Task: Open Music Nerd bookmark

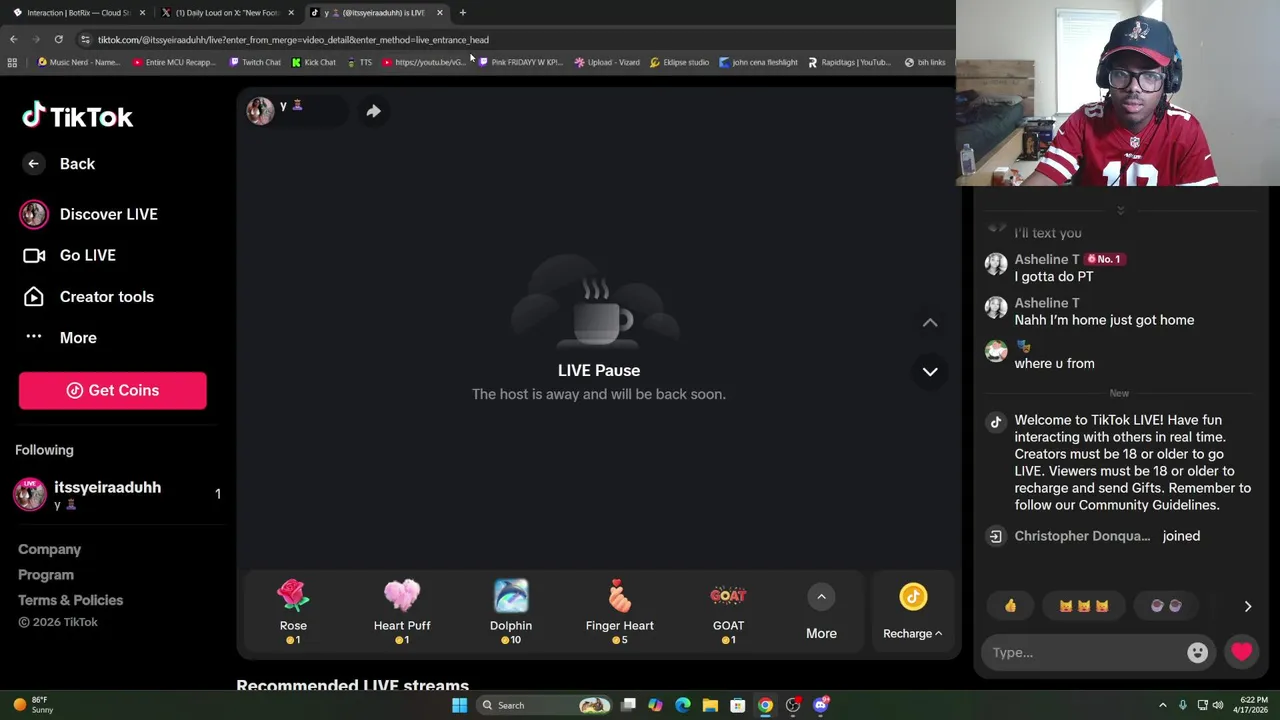Action: click(78, 62)
